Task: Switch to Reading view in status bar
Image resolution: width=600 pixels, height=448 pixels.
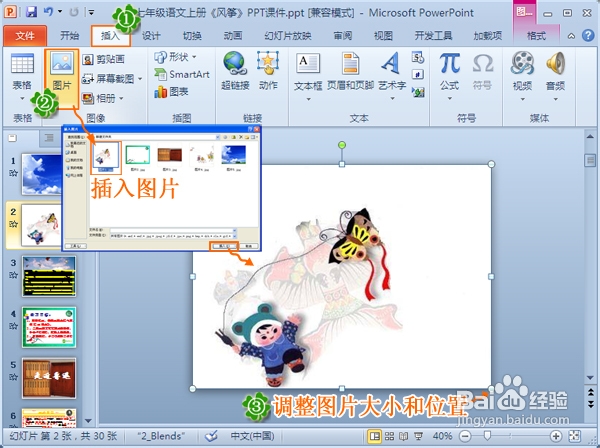Action: point(404,436)
